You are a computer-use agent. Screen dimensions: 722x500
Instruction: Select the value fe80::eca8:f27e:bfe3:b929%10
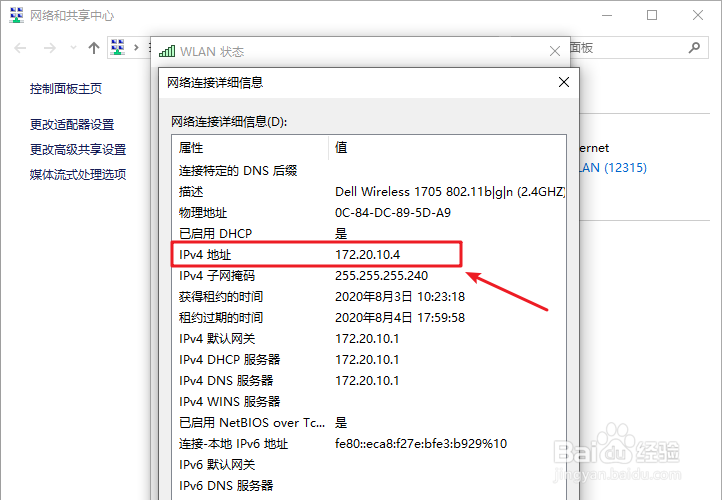(x=421, y=444)
